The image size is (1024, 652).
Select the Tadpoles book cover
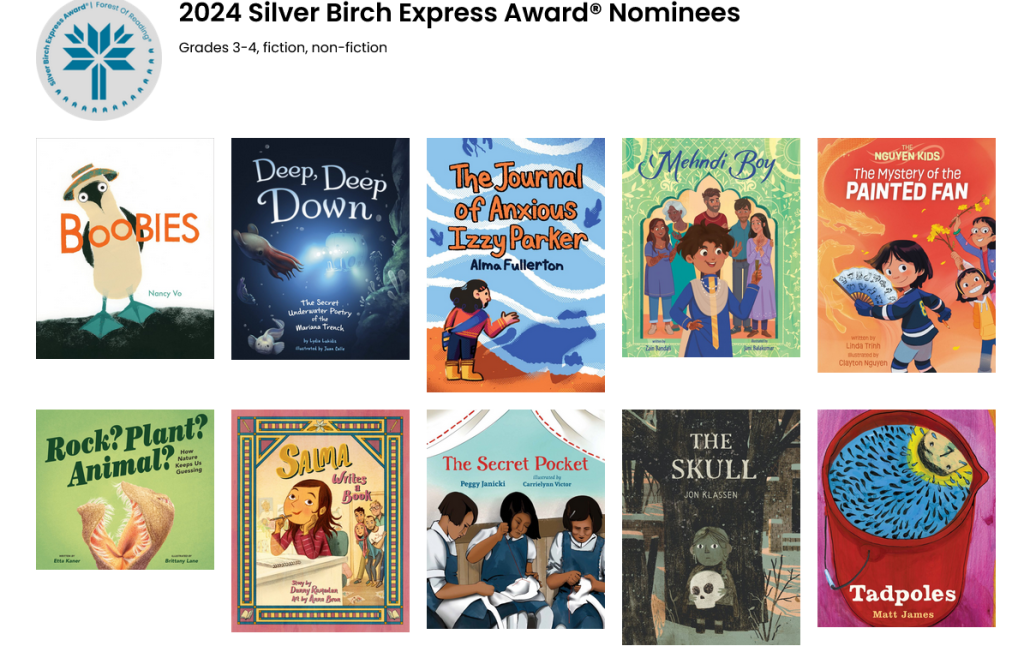tap(906, 518)
